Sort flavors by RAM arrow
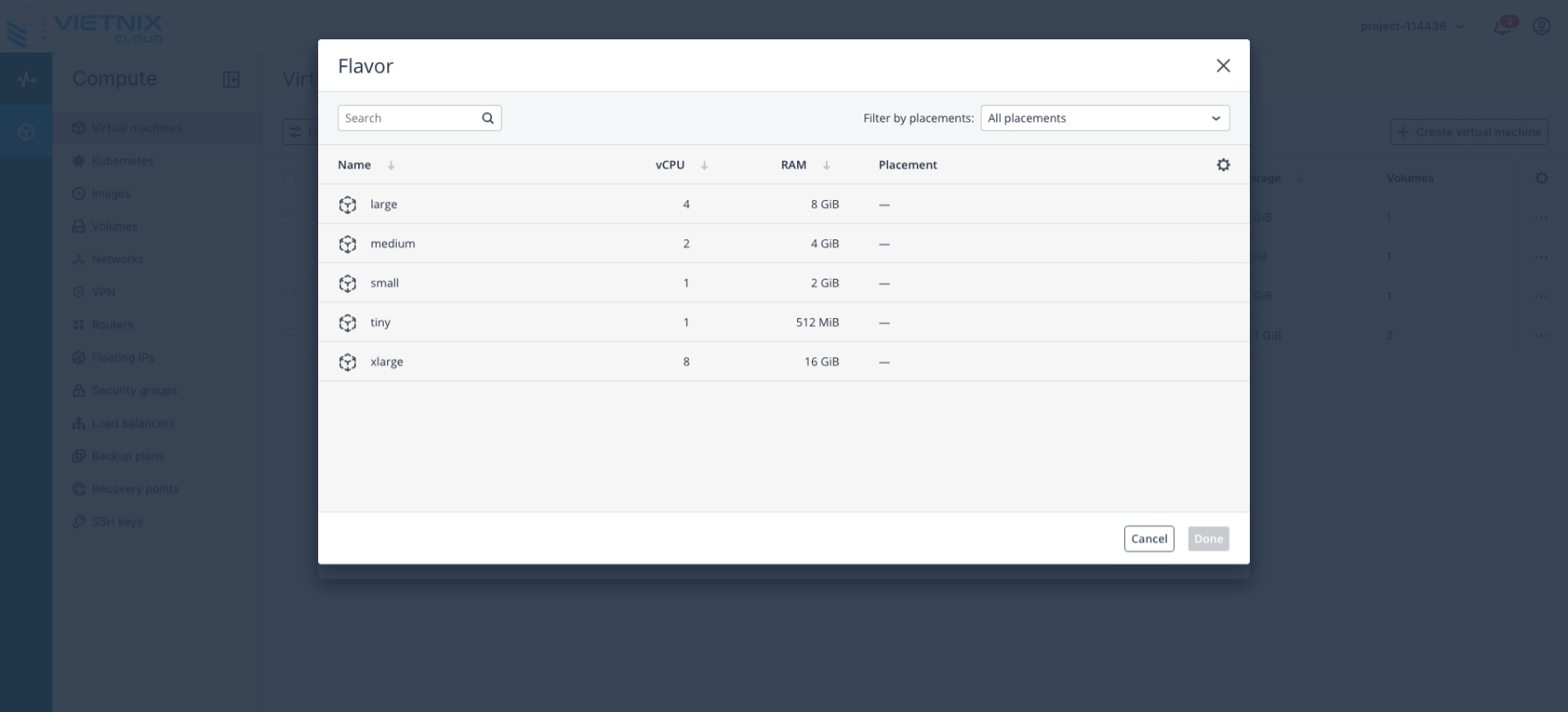 [x=826, y=165]
